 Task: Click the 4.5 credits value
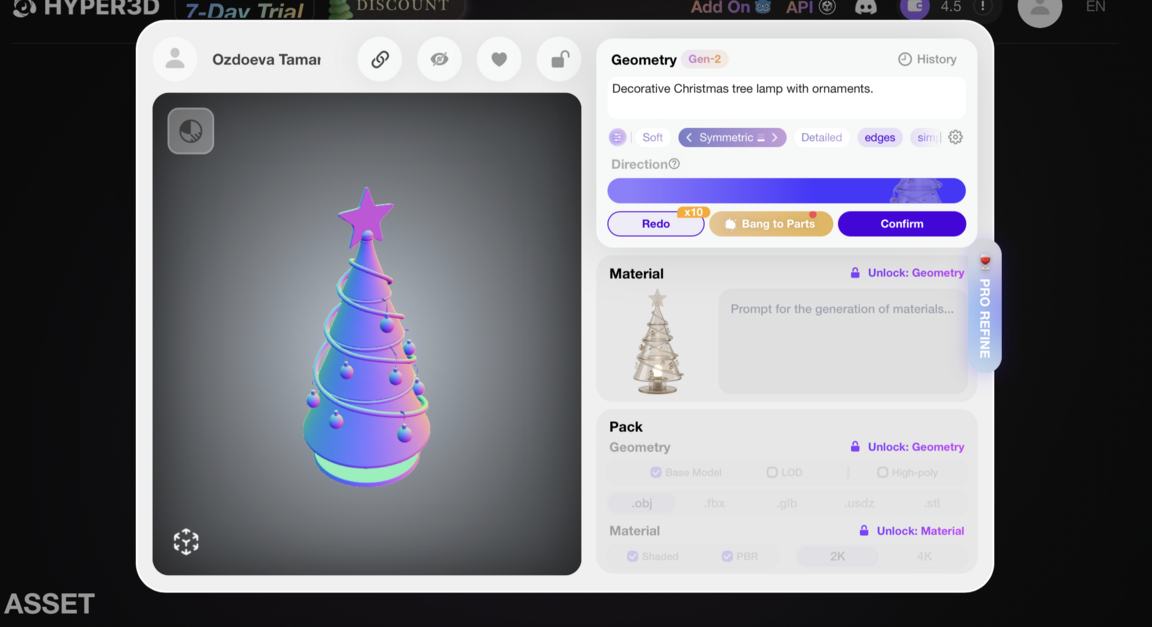click(x=951, y=7)
